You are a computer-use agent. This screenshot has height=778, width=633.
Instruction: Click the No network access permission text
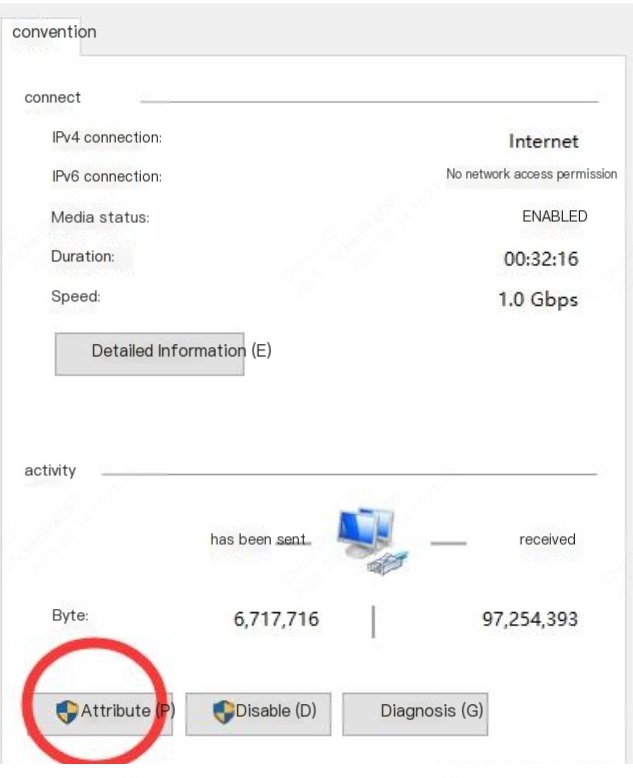pyautogui.click(x=531, y=174)
